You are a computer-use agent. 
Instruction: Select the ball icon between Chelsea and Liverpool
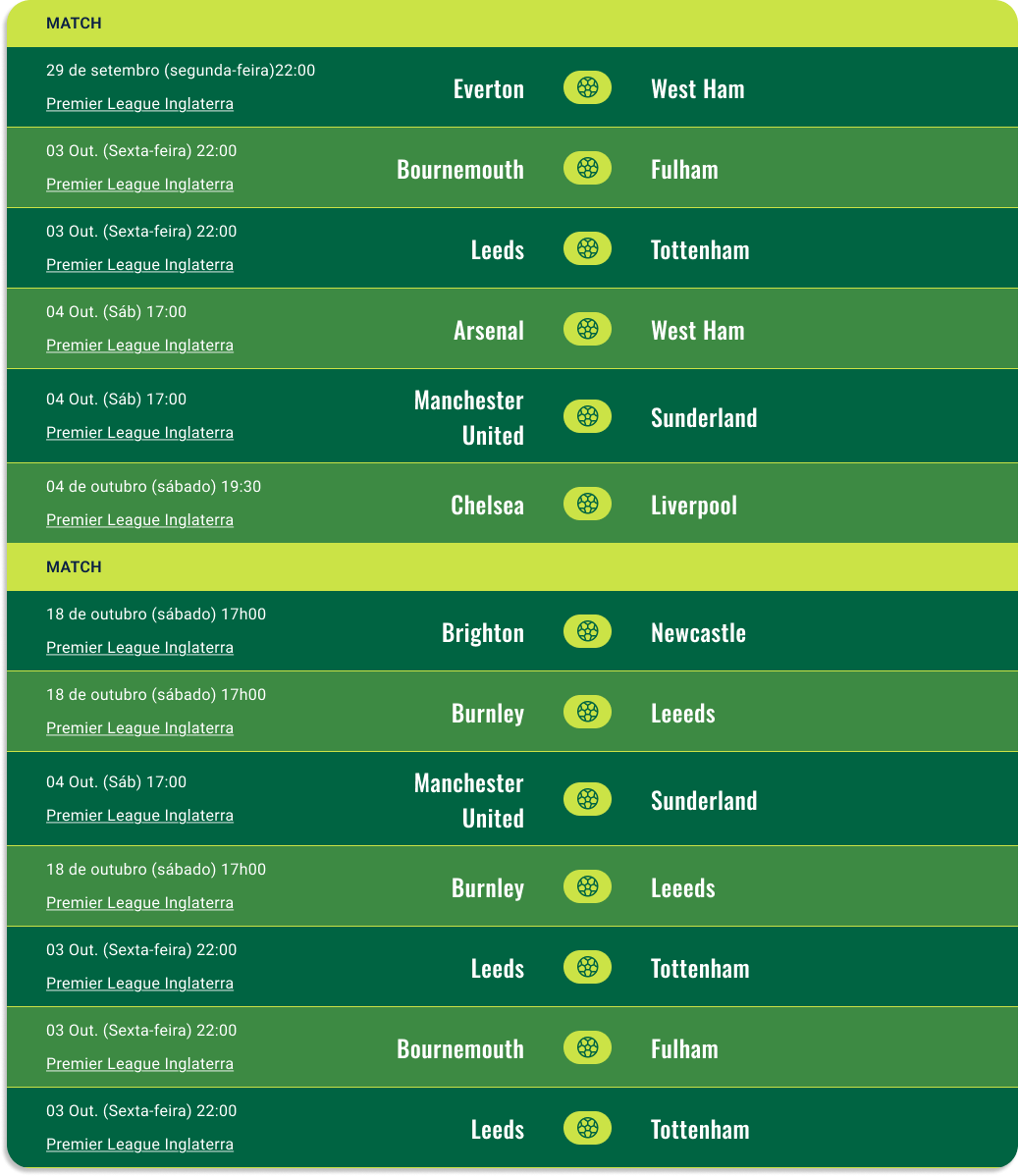click(587, 504)
